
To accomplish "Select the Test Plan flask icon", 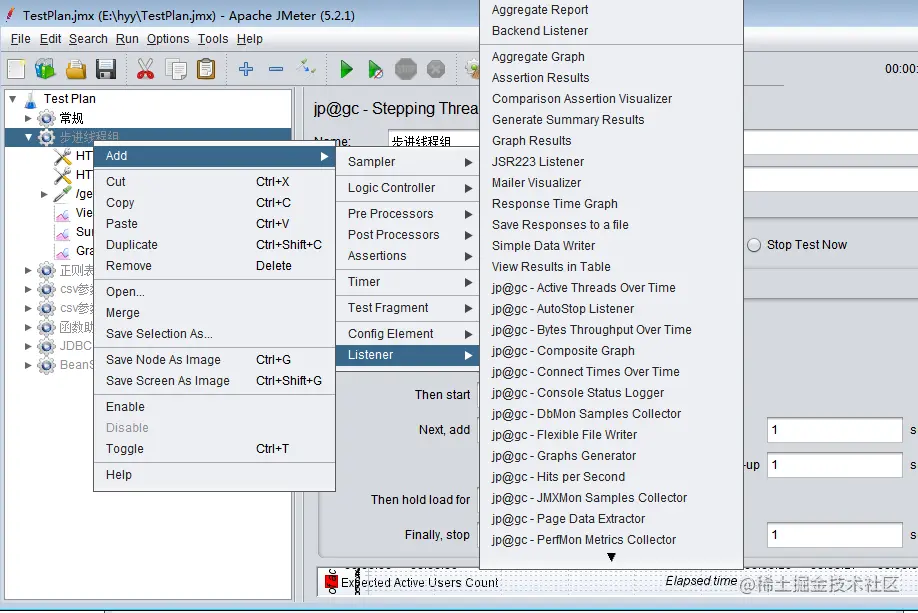I will pos(30,99).
